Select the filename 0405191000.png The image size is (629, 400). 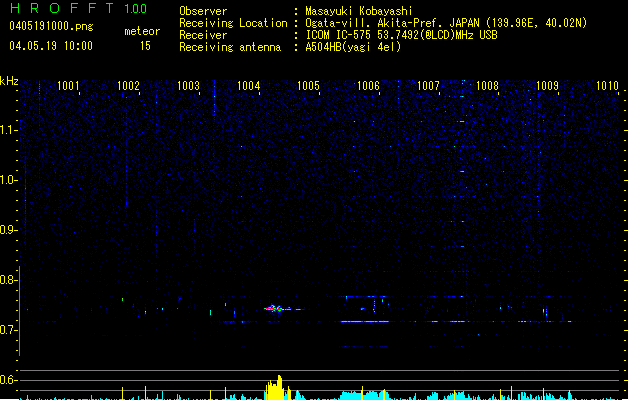point(51,27)
